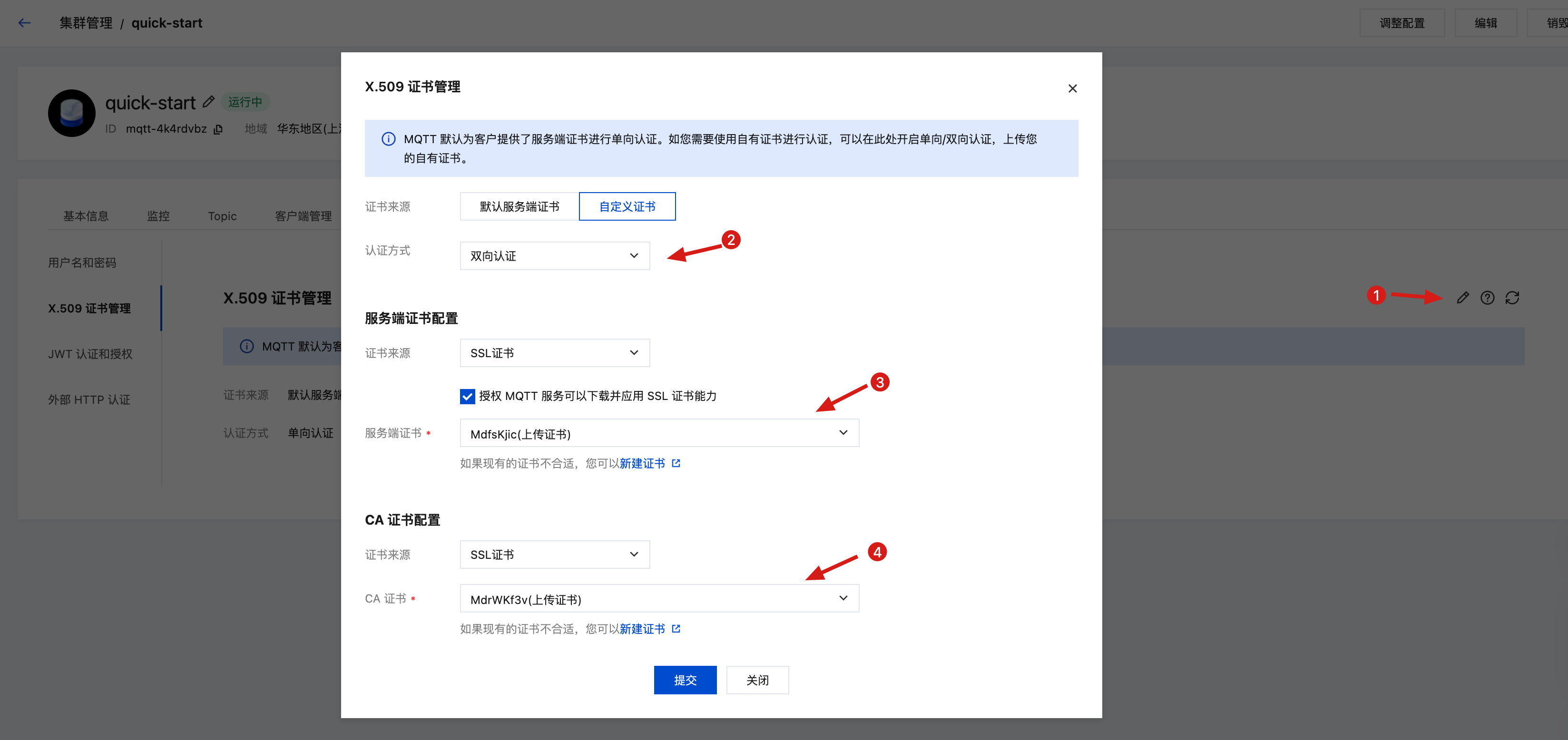This screenshot has width=1568, height=740.
Task: Close the X.509 certificate dialog
Action: pos(1072,89)
